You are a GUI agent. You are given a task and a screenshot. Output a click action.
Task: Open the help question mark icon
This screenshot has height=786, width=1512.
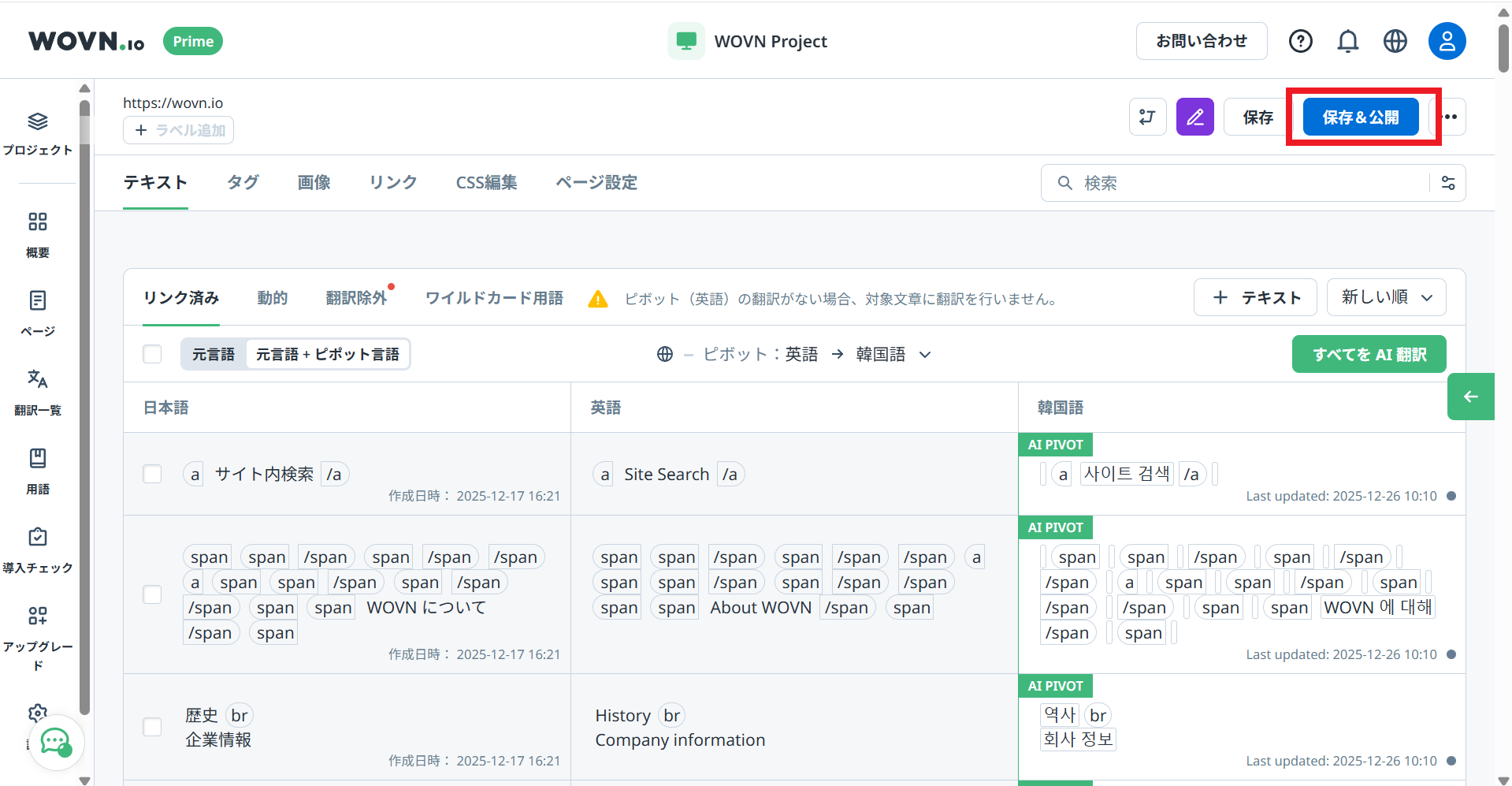click(x=1300, y=41)
